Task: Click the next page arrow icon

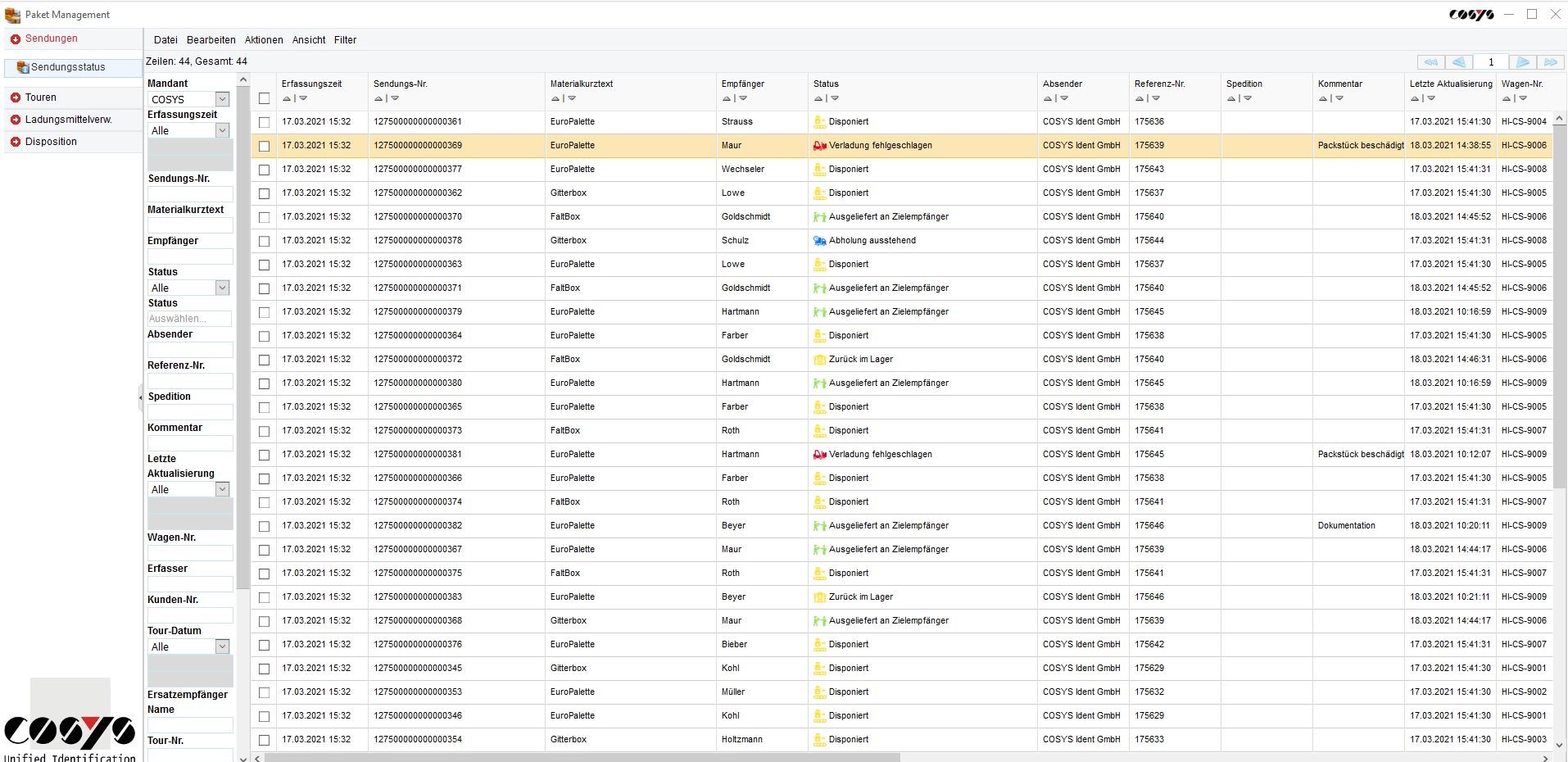Action: pyautogui.click(x=1522, y=62)
